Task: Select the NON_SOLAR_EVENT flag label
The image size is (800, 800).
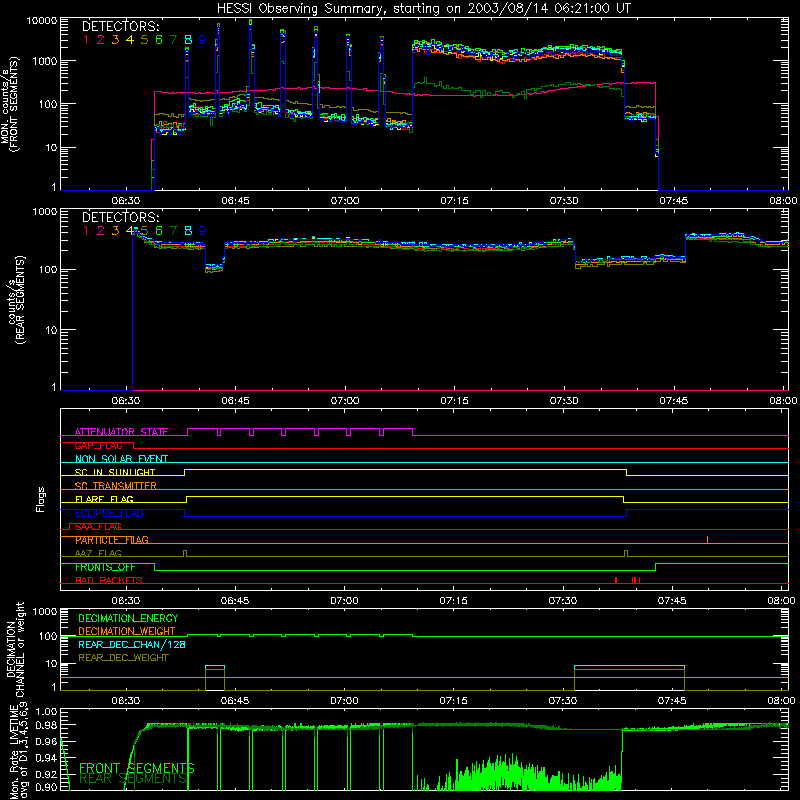Action: [x=121, y=459]
